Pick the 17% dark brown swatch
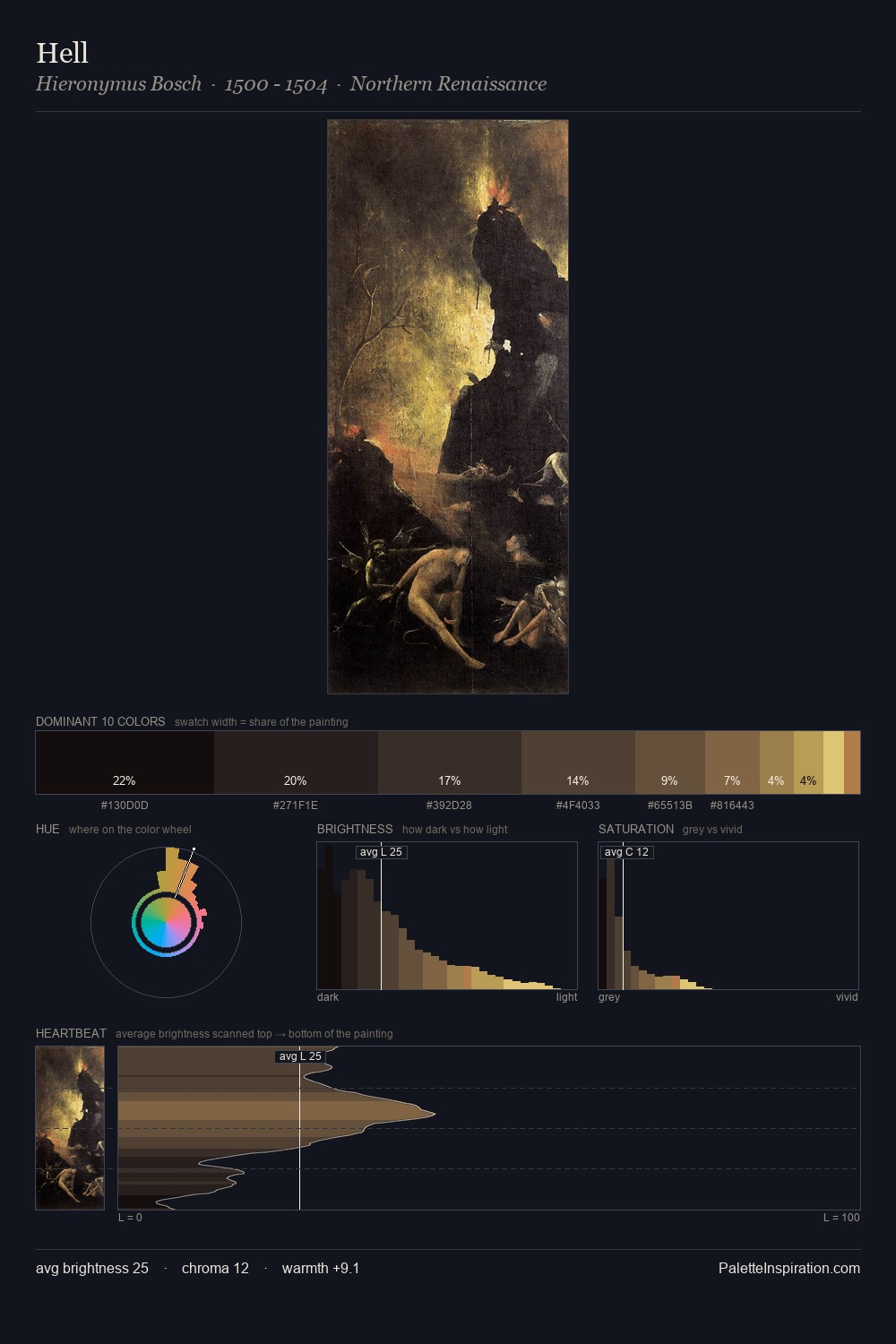Viewport: 896px width, 1344px height. point(450,762)
